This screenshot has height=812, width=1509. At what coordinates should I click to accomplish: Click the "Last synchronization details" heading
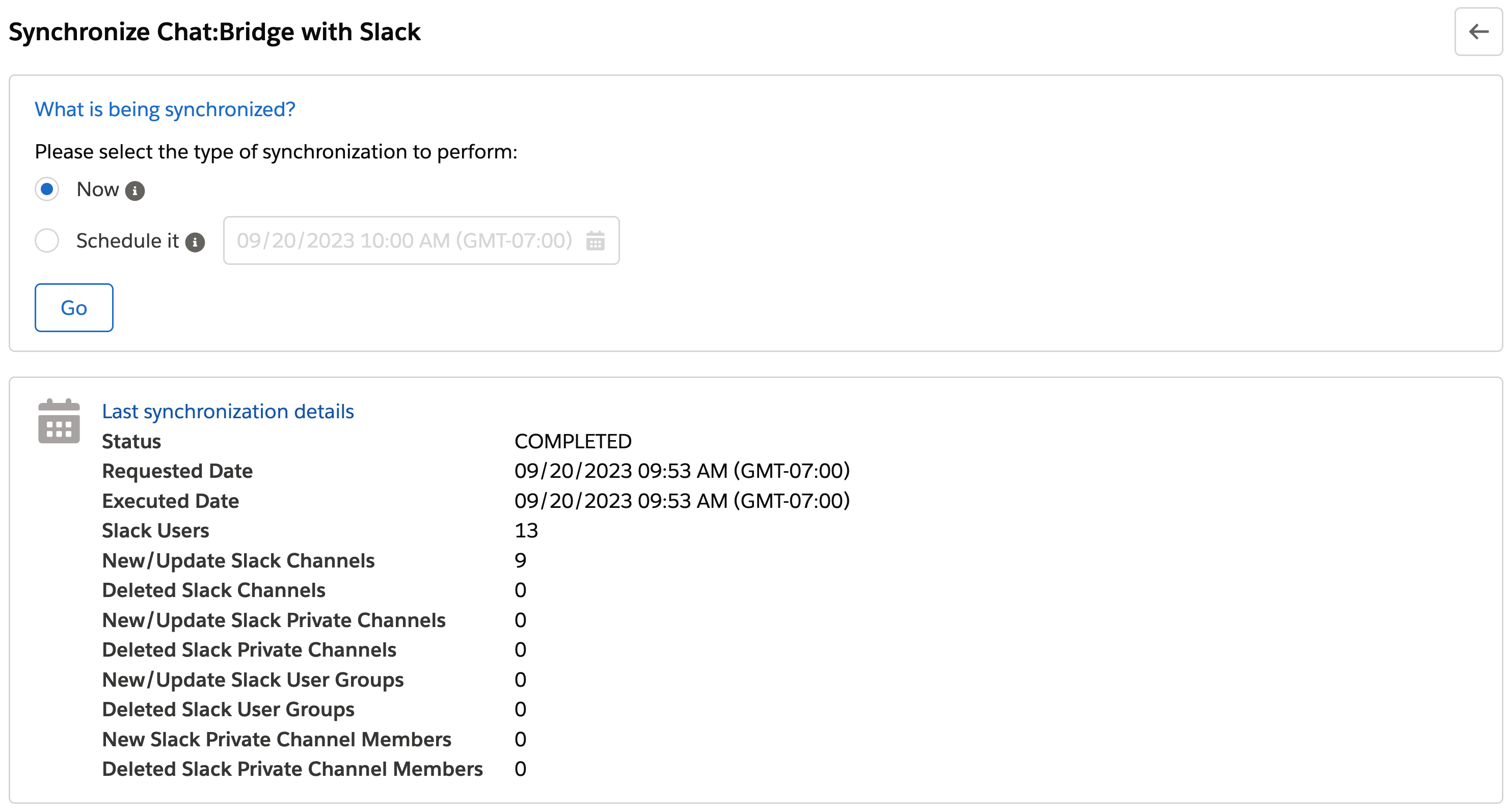click(228, 411)
